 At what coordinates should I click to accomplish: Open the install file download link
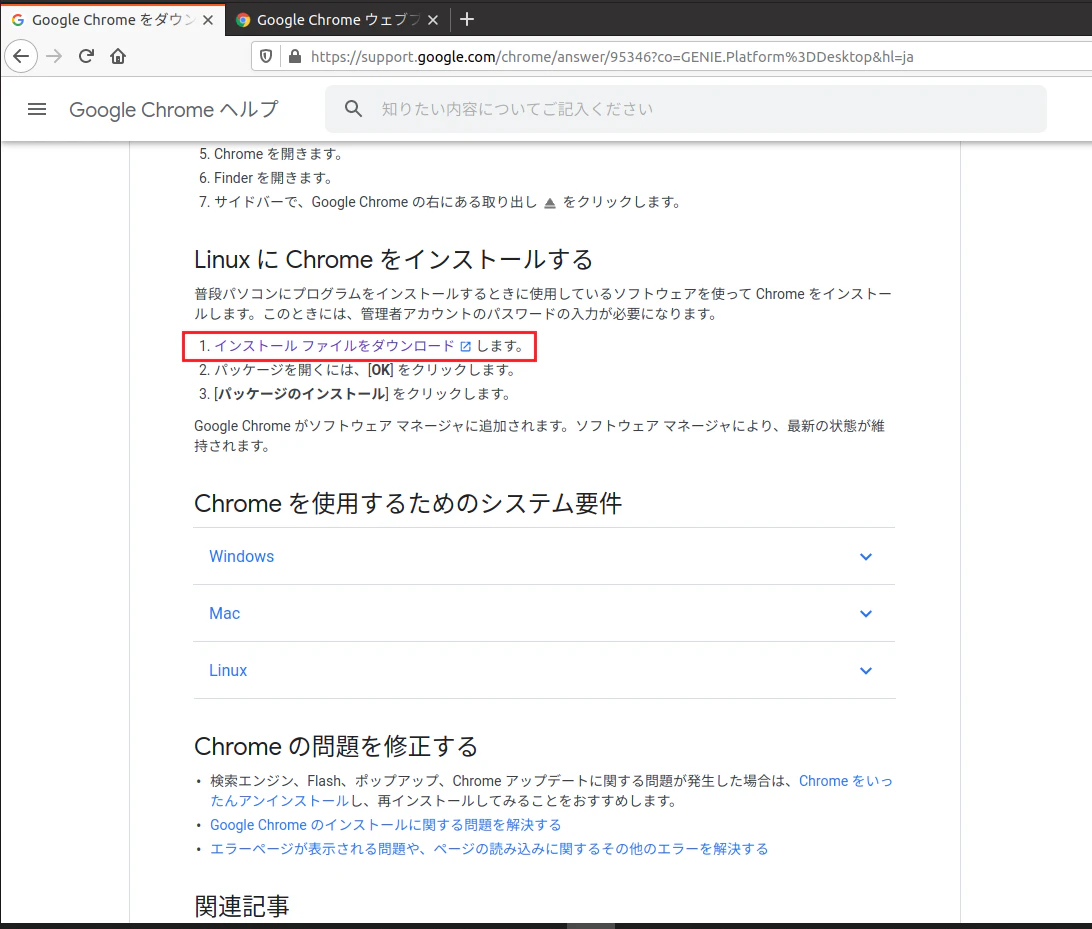(334, 346)
